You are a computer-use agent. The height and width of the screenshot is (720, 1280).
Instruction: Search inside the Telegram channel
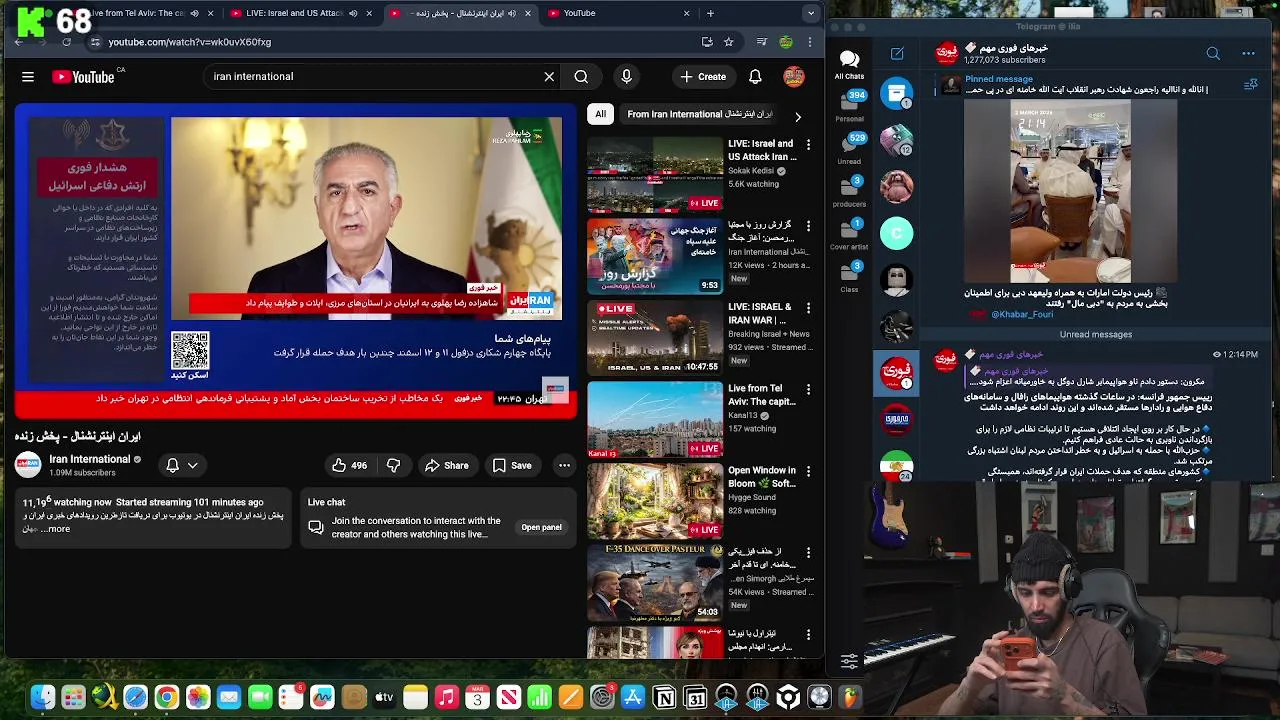[1213, 53]
